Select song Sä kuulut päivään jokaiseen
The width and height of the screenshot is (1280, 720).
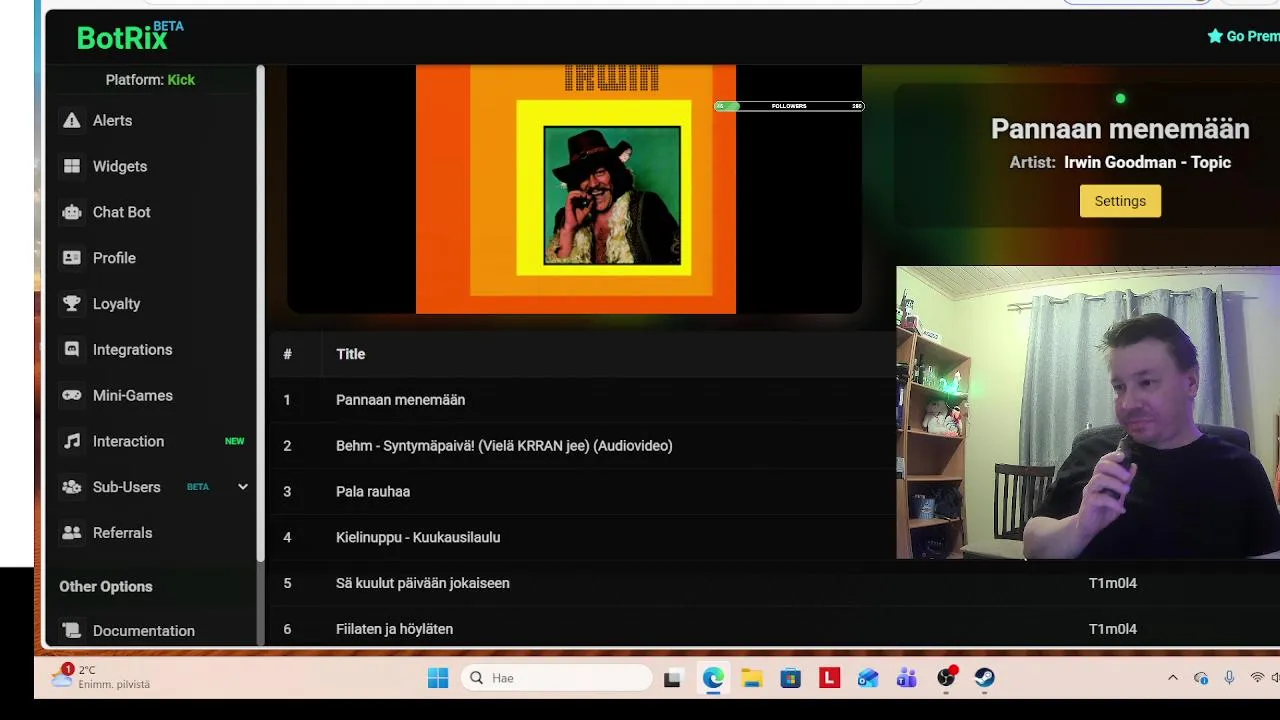[x=423, y=583]
